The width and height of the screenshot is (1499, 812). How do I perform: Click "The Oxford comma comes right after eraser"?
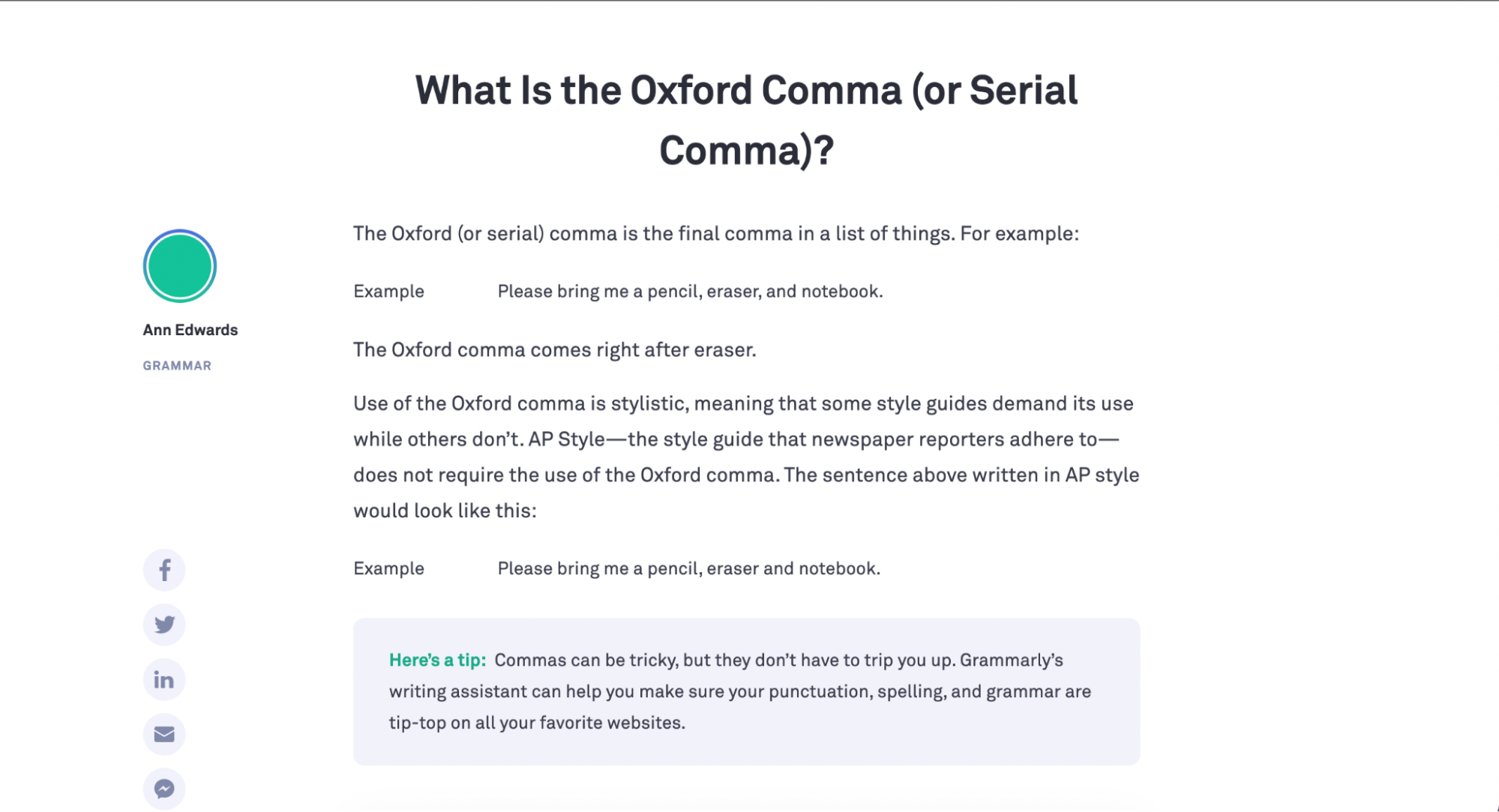pyautogui.click(x=554, y=350)
